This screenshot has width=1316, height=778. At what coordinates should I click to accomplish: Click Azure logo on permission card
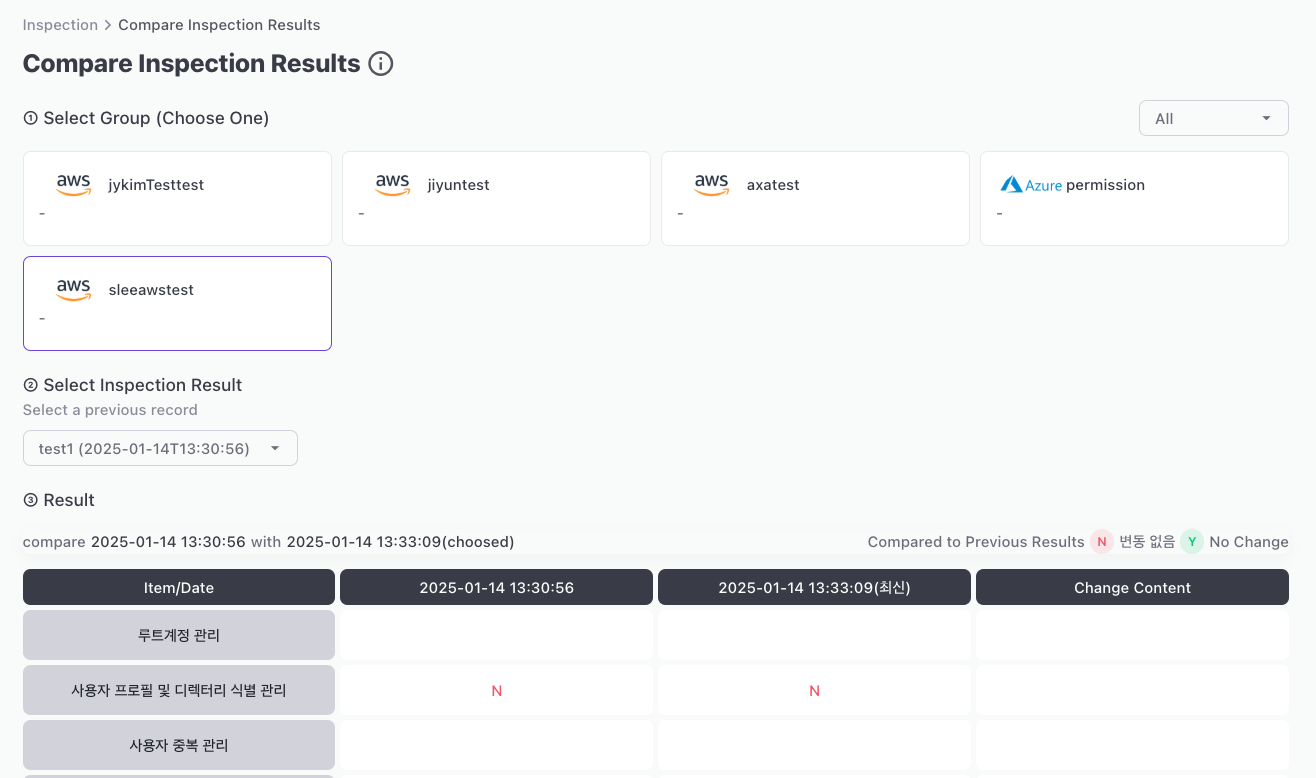1031,185
